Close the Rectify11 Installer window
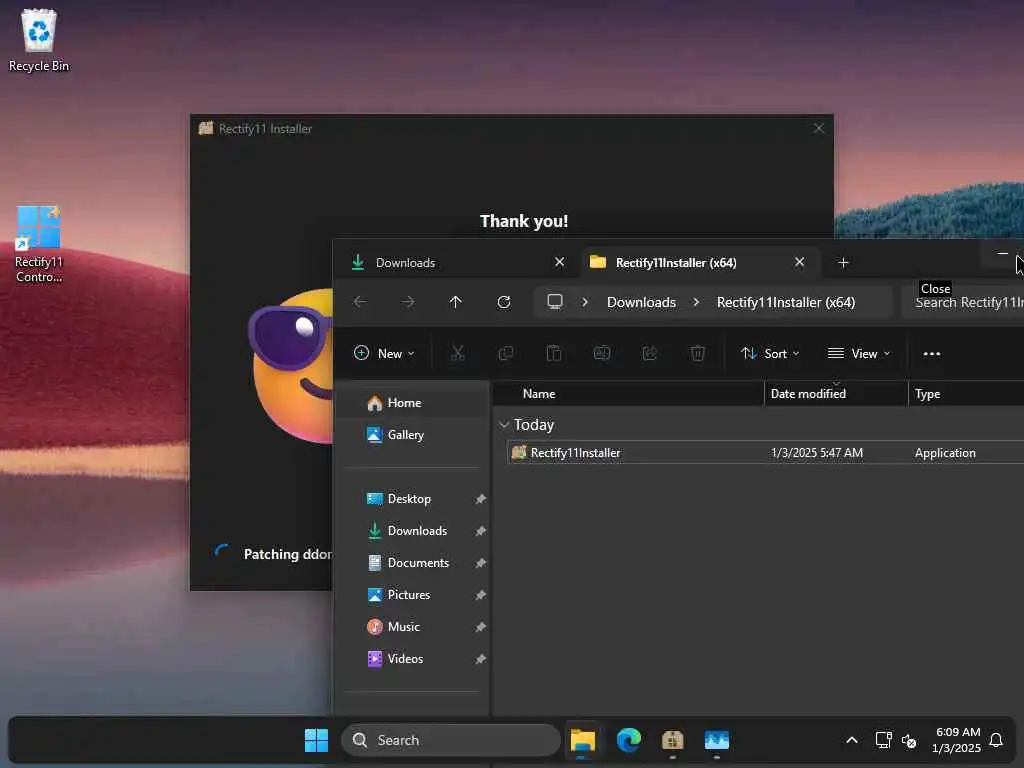Screen dimensions: 1024x768 (x=818, y=129)
